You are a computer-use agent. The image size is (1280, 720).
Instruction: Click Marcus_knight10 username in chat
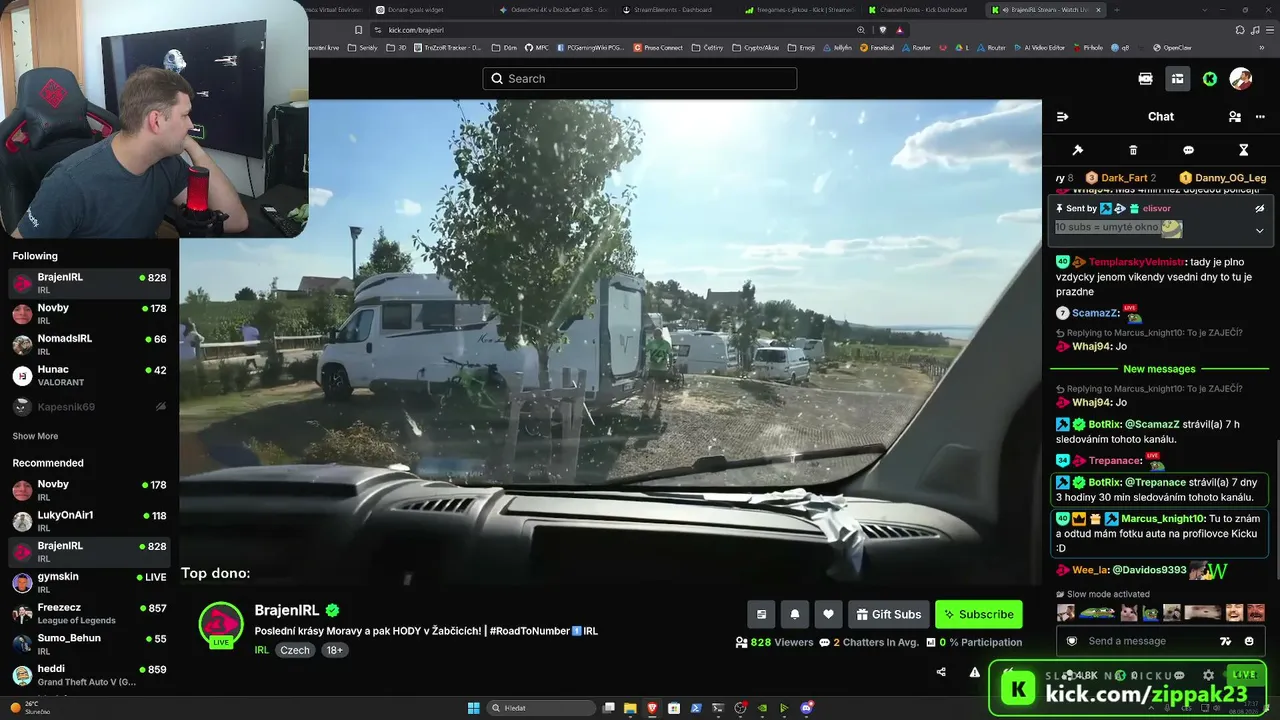(1163, 519)
